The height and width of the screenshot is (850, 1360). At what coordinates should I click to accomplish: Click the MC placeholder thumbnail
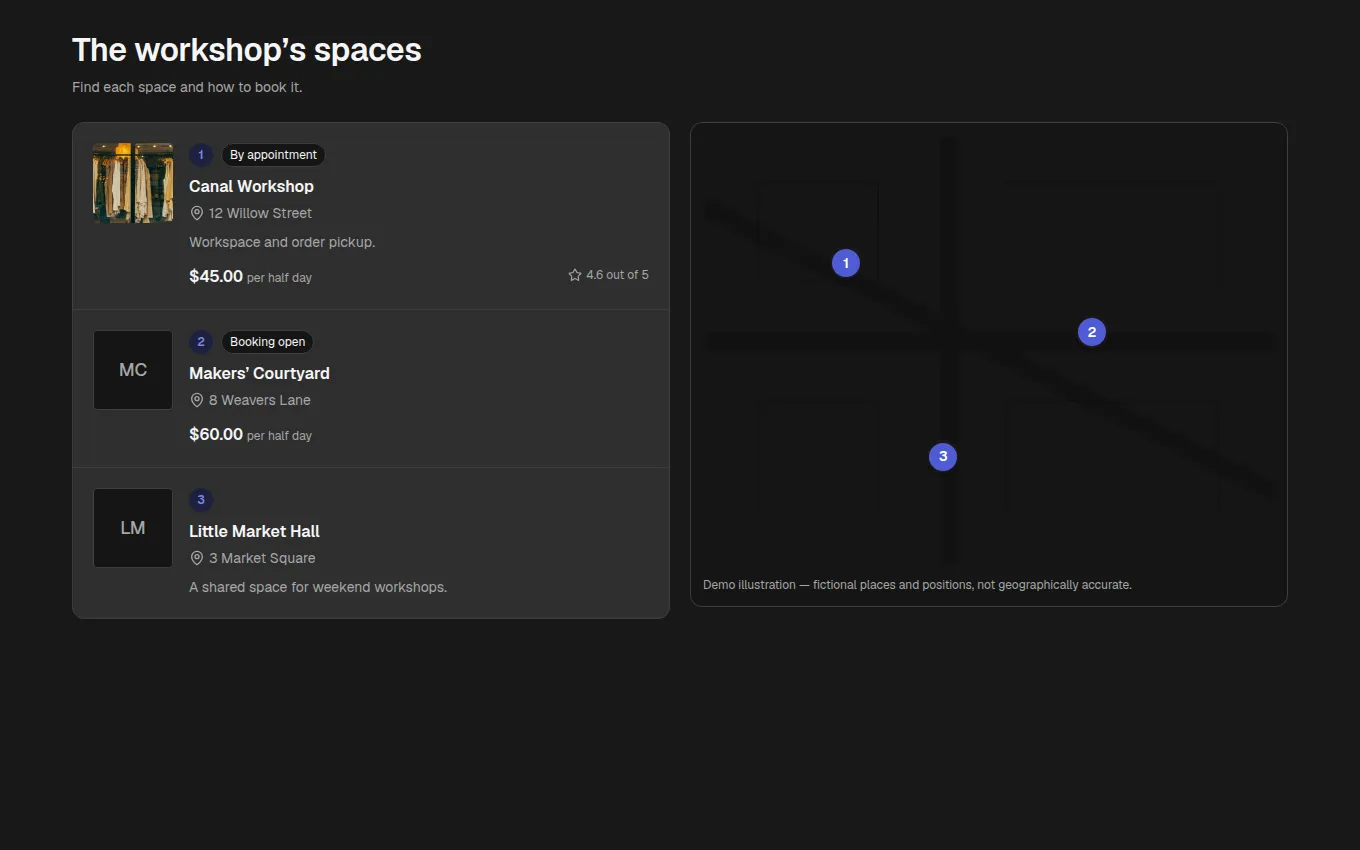[133, 370]
